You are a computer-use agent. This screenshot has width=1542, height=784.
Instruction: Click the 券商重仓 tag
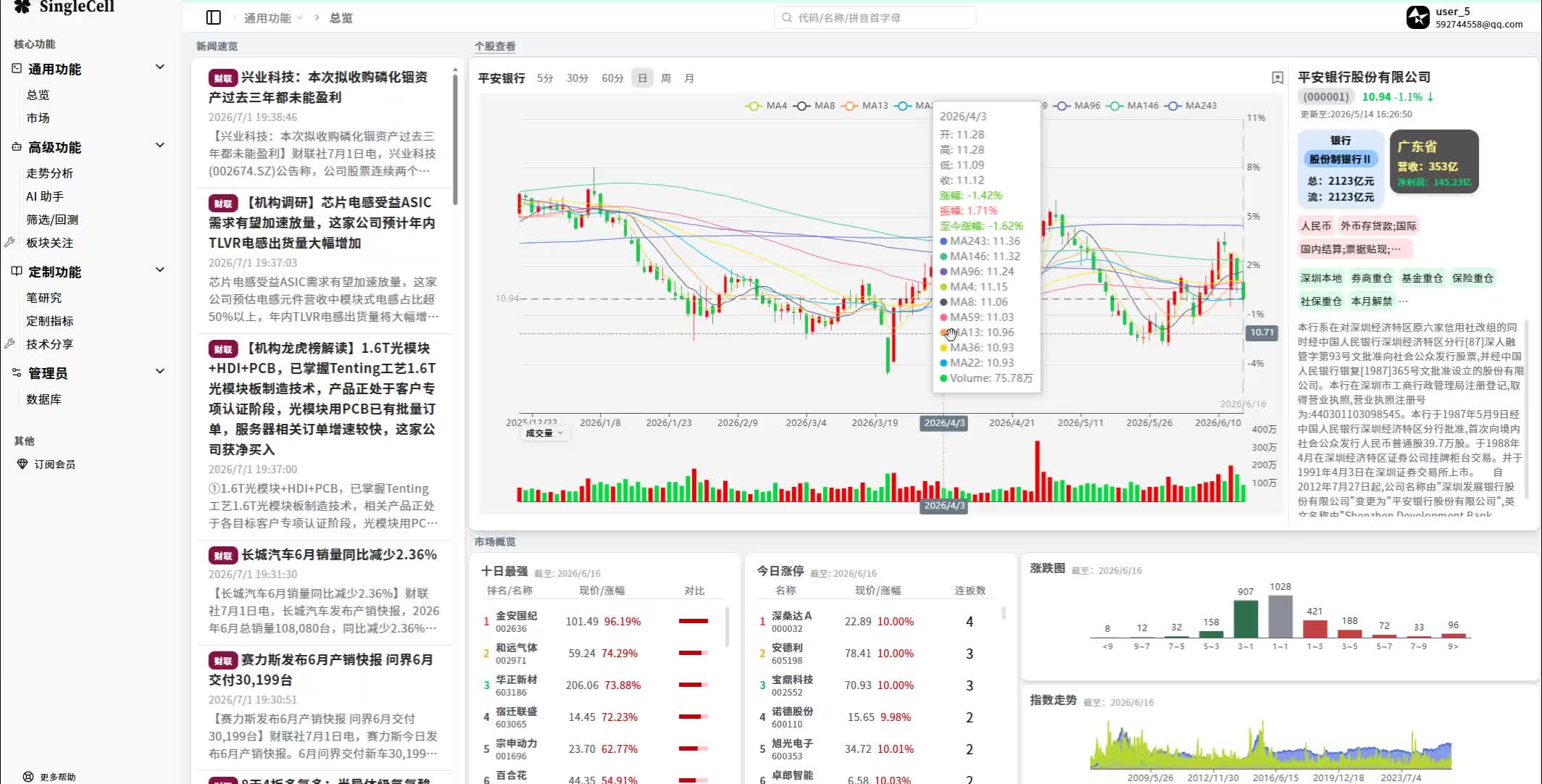pos(1372,278)
